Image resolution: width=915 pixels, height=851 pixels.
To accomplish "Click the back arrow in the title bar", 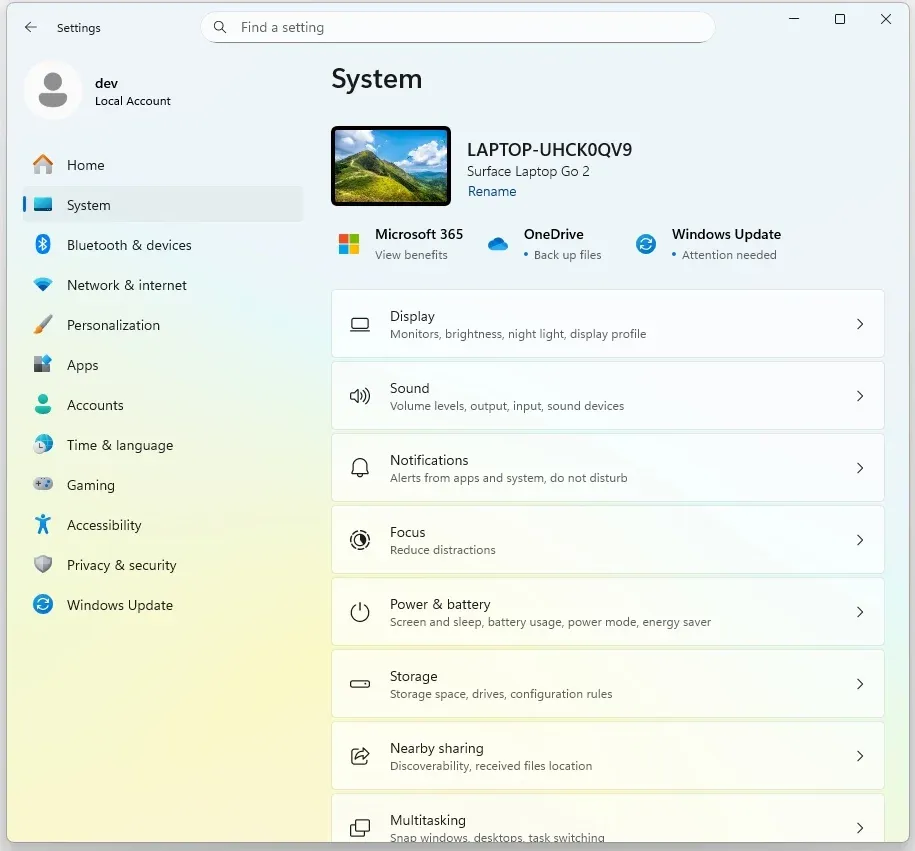I will point(31,27).
